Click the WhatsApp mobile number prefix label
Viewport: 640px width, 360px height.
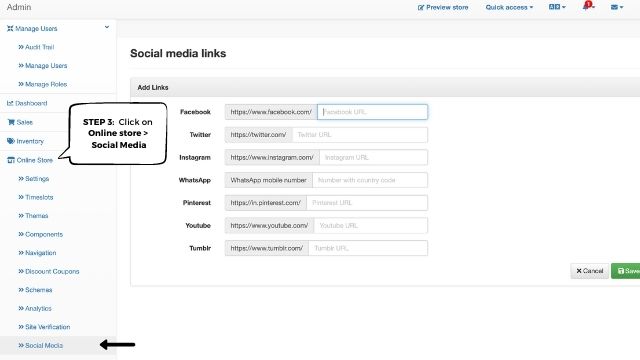tap(269, 180)
